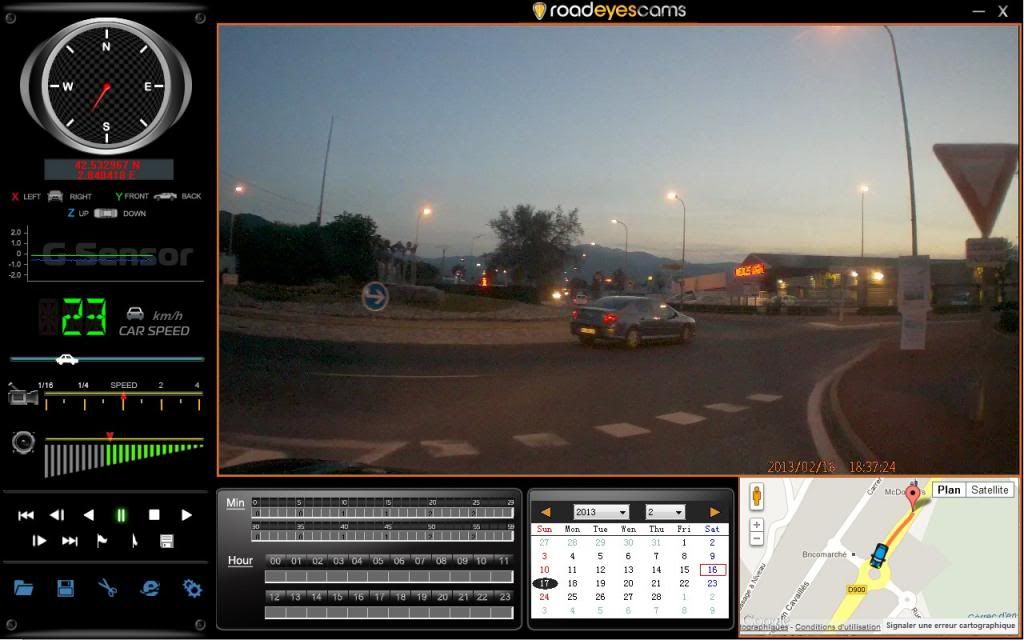Open Conditions d'utilisation link
This screenshot has width=1024, height=640.
[837, 627]
